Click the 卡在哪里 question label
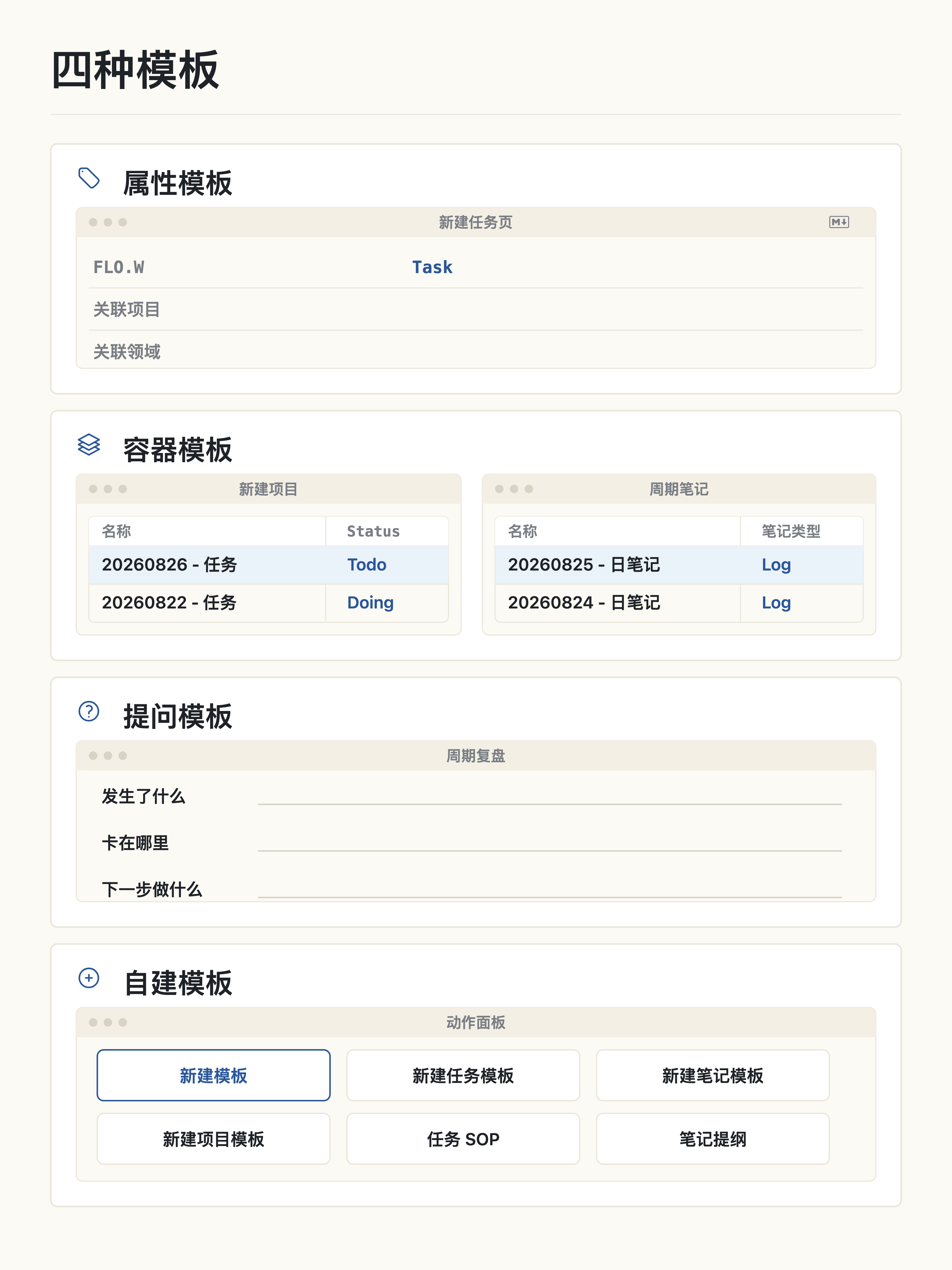952x1270 pixels. [x=135, y=843]
